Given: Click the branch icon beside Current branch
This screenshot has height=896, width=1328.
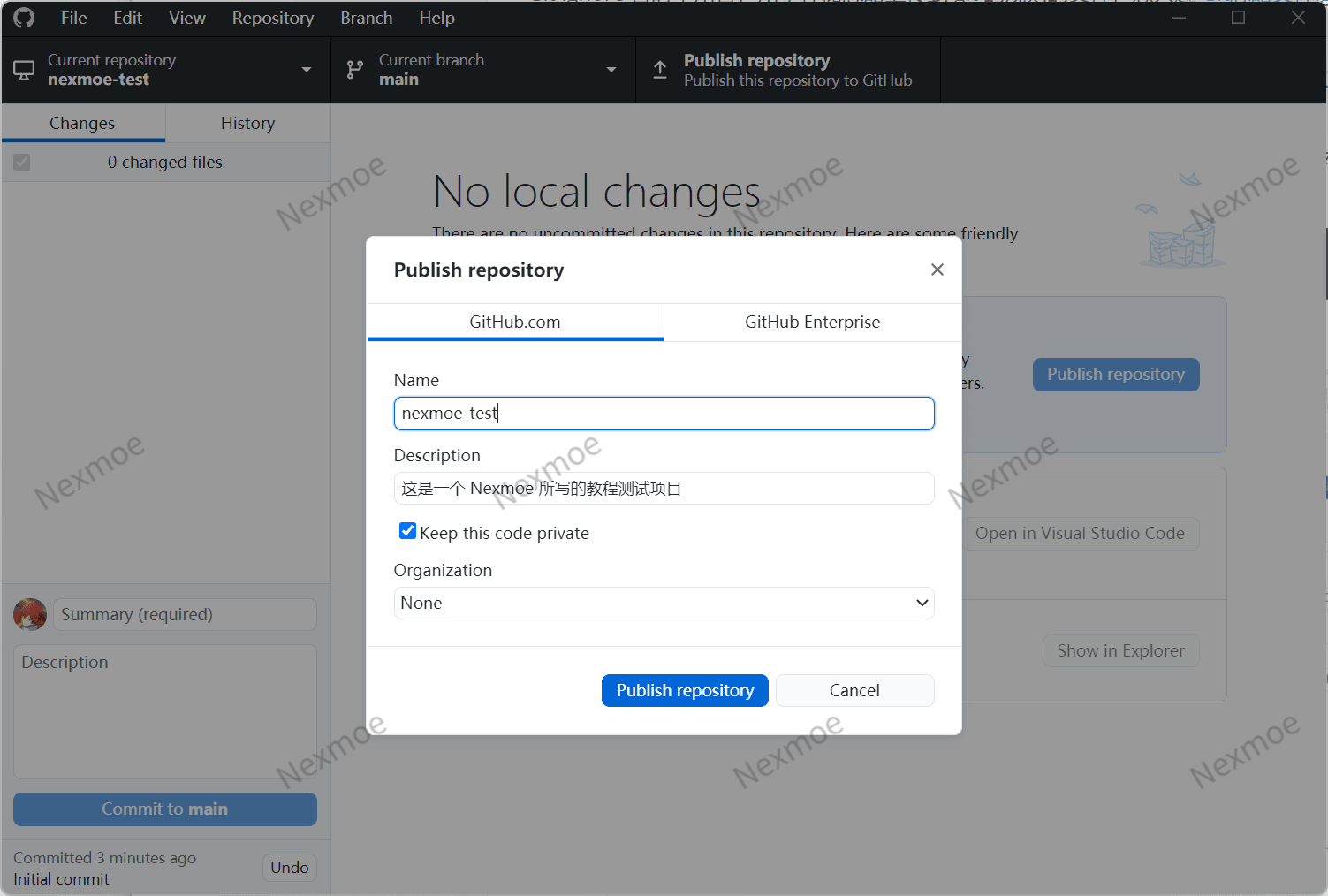Looking at the screenshot, I should [x=355, y=70].
